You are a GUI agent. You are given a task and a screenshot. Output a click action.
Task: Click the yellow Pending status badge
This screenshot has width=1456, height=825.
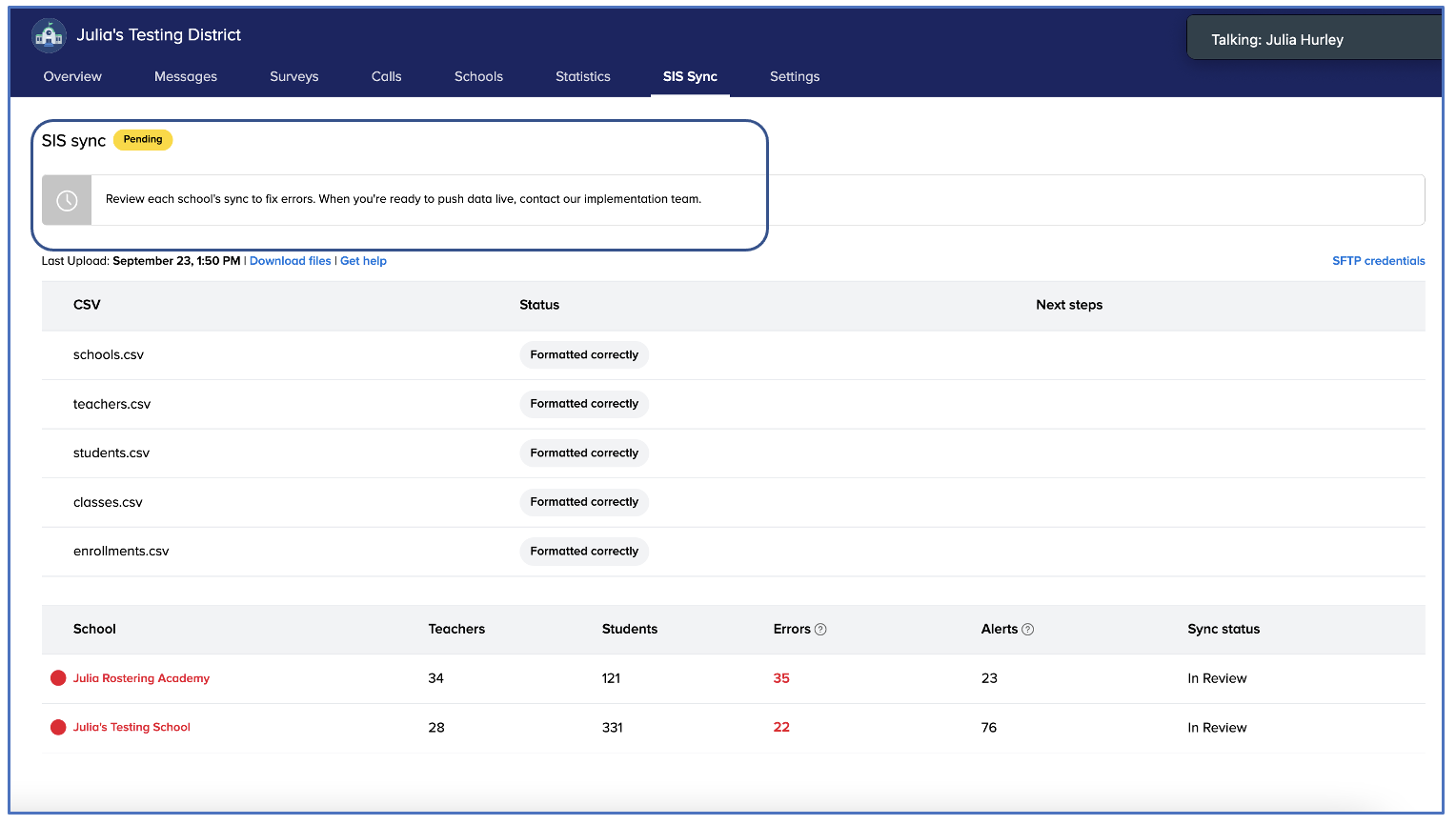click(143, 140)
